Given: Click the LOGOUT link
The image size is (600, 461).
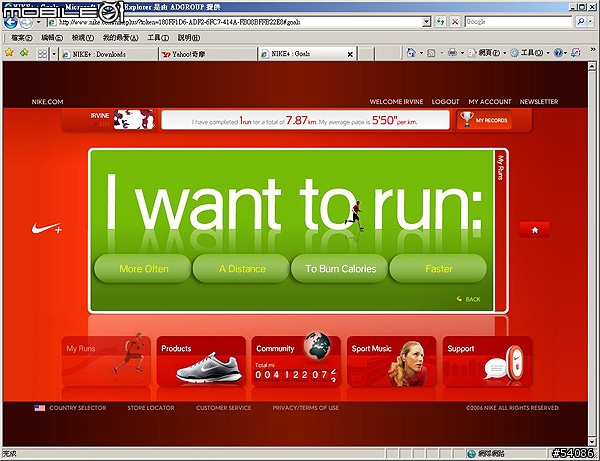Looking at the screenshot, I should (x=445, y=102).
